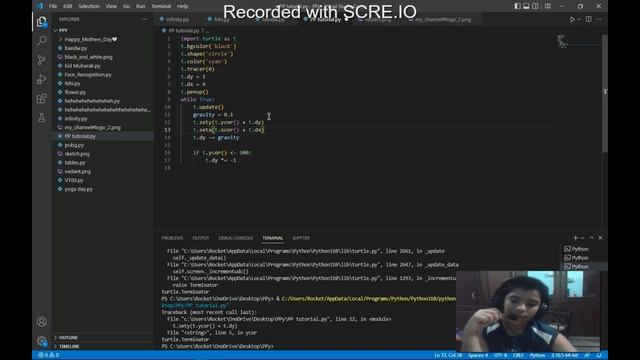The height and width of the screenshot is (360, 640).
Task: Select the first Python terminal in list
Action: [x=580, y=249]
